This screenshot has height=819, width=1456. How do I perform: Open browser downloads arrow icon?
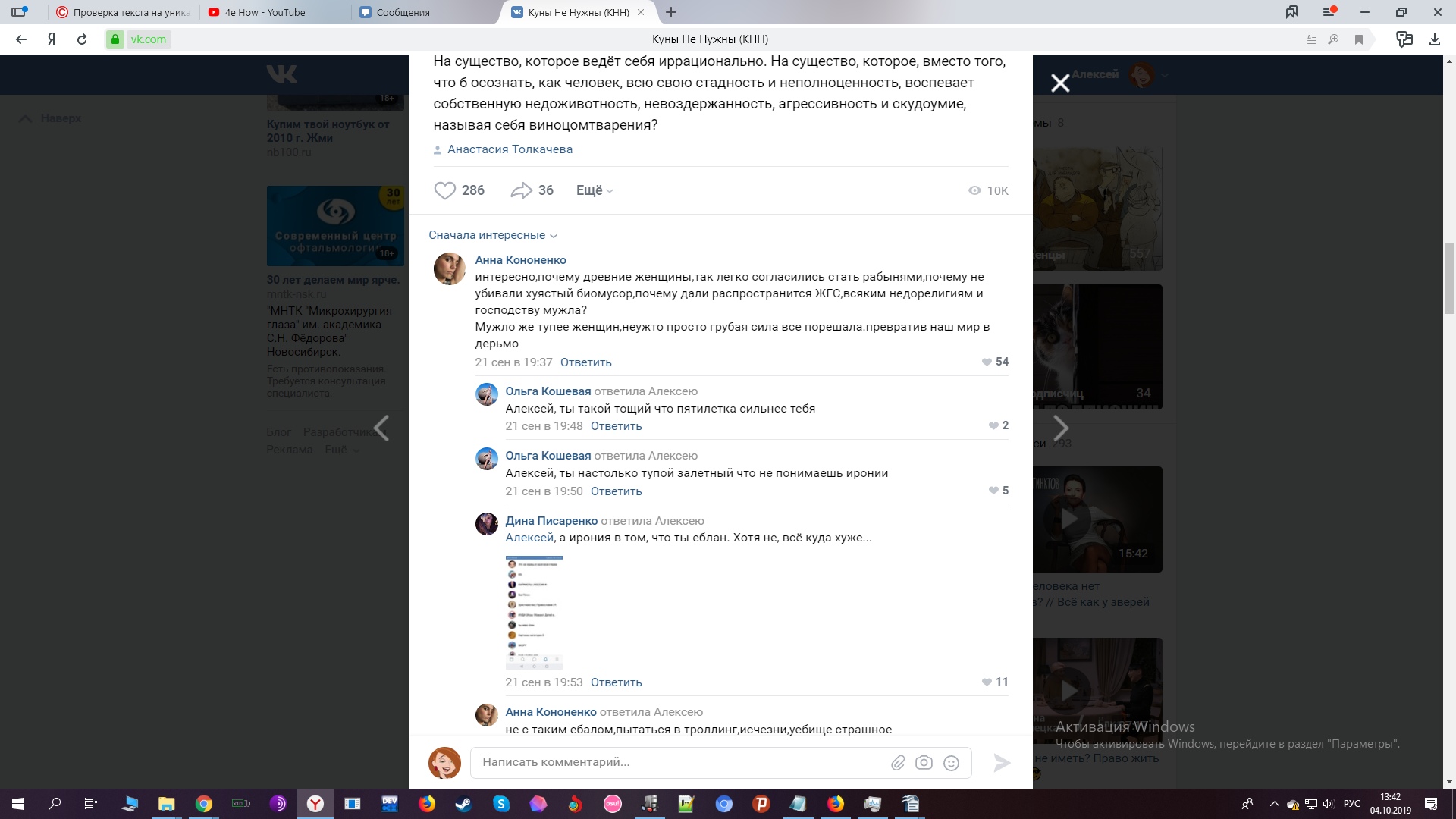(1434, 39)
